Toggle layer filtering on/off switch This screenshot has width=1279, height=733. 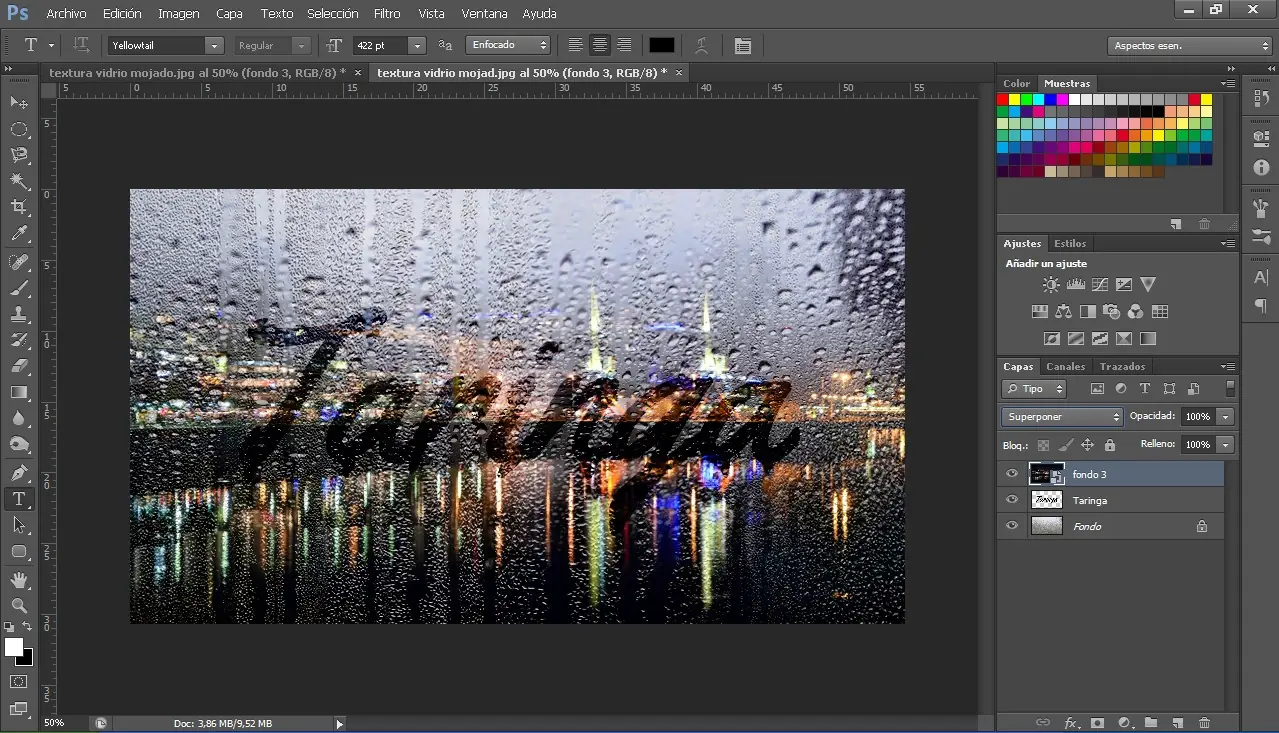(x=1230, y=389)
